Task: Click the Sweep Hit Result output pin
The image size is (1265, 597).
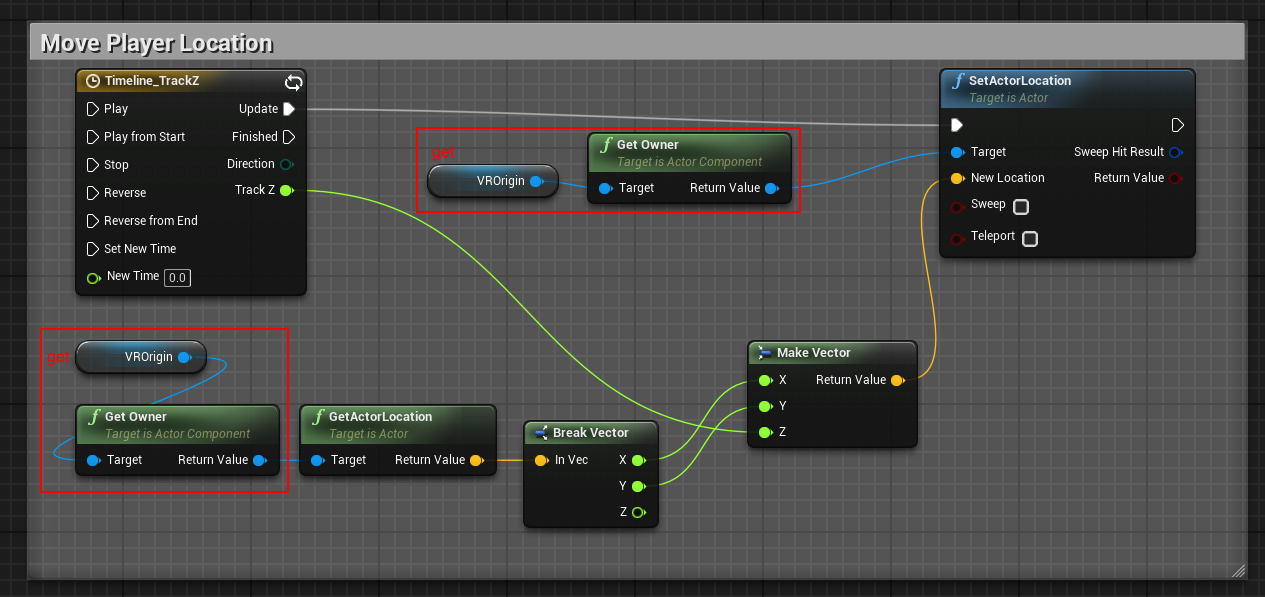Action: (1177, 152)
